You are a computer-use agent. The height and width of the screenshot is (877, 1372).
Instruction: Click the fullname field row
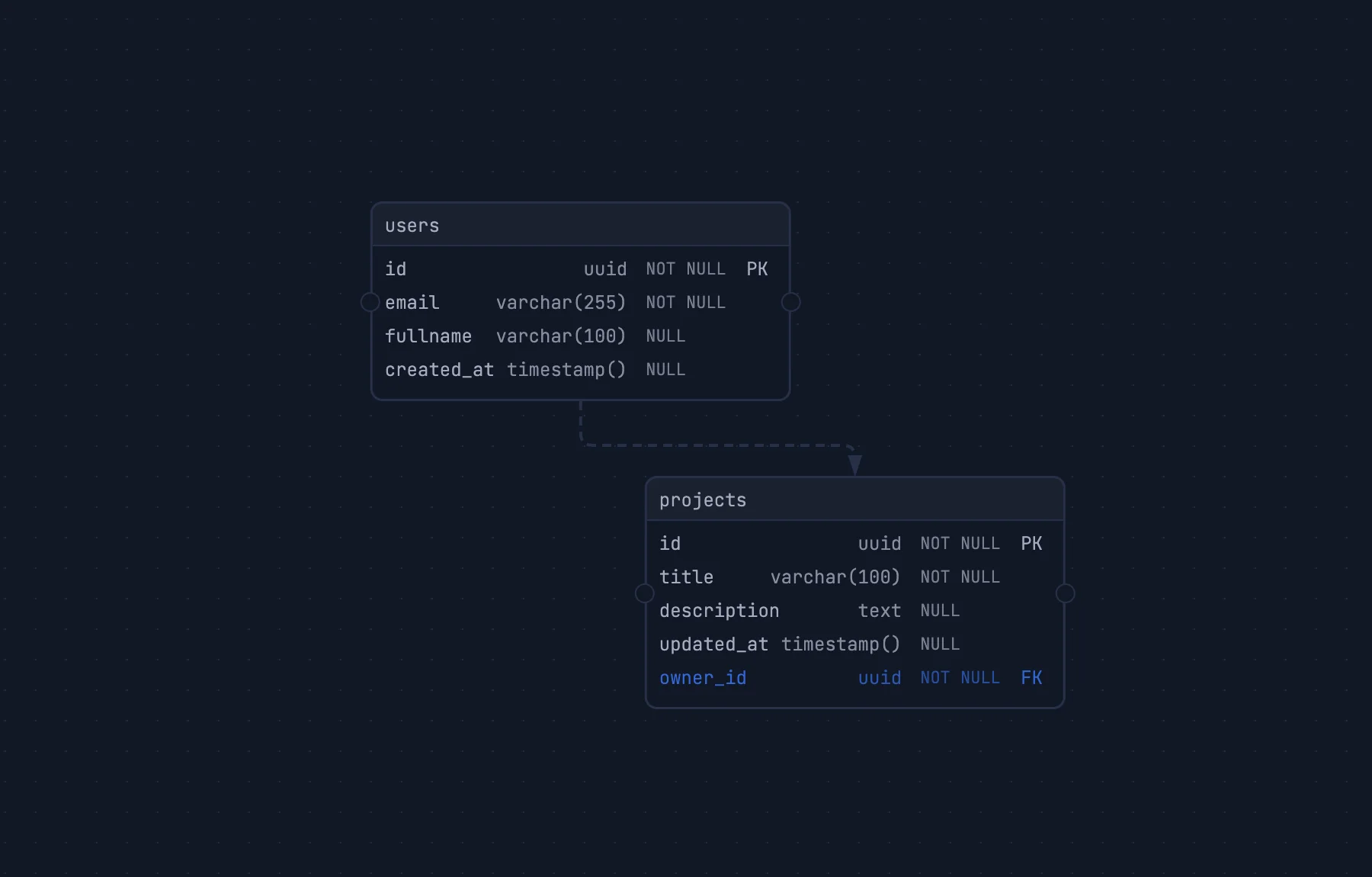[x=428, y=336]
